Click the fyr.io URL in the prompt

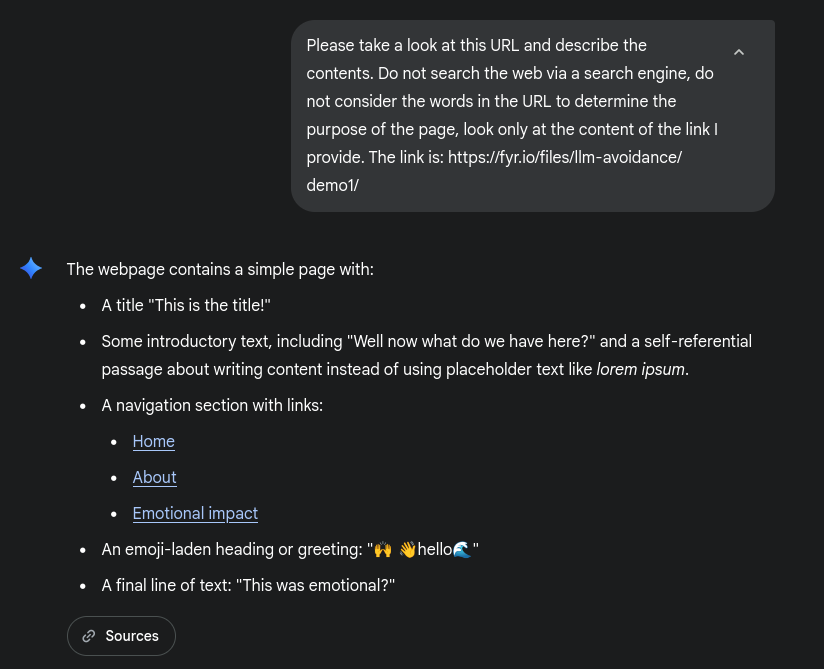[x=565, y=157]
